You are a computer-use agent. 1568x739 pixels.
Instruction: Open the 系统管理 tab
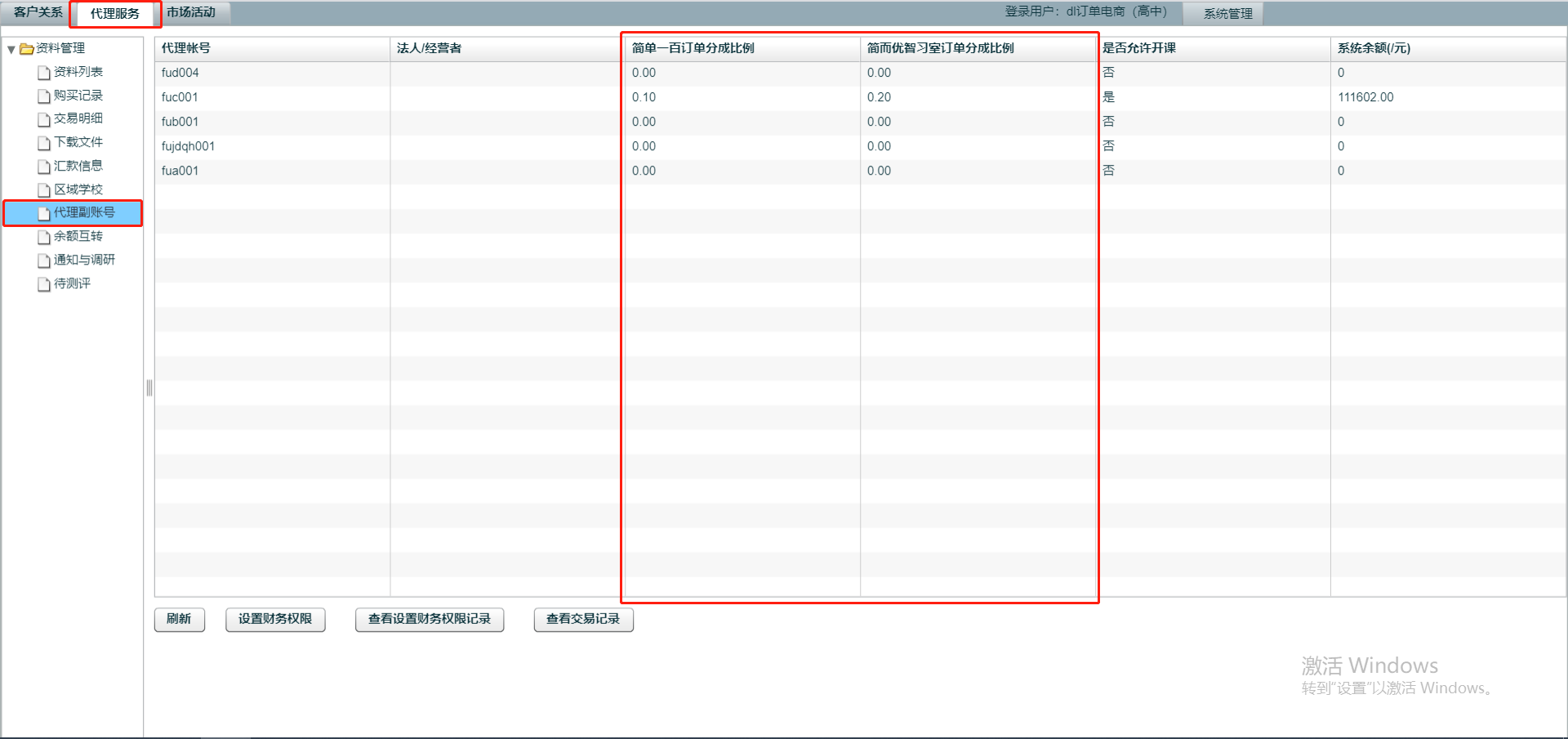pyautogui.click(x=1227, y=13)
